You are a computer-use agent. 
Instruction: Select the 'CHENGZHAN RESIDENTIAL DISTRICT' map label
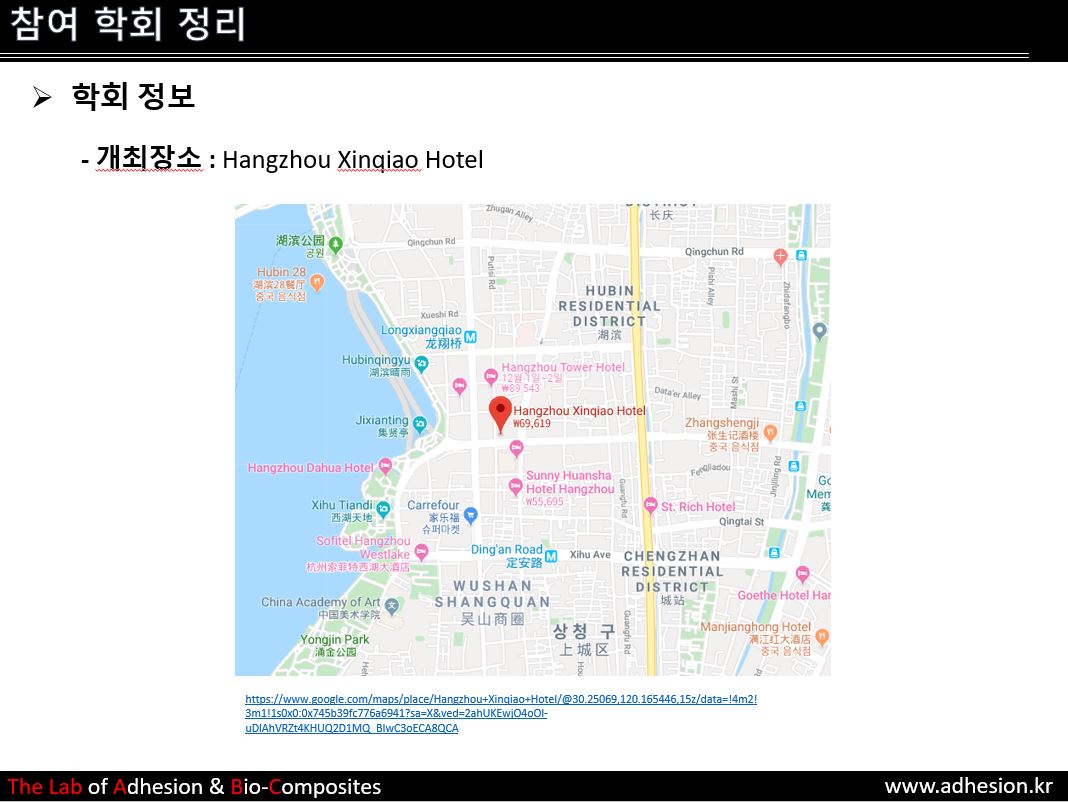[x=672, y=572]
